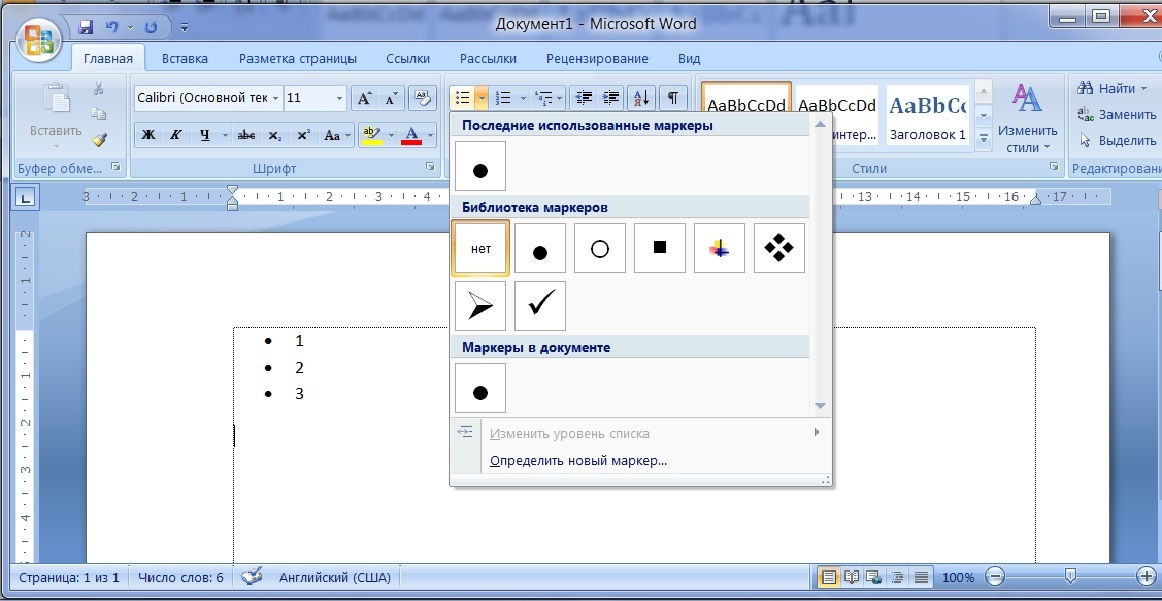Image resolution: width=1162 pixels, height=601 pixels.
Task: Select the Format Painter brush
Action: click(99, 139)
